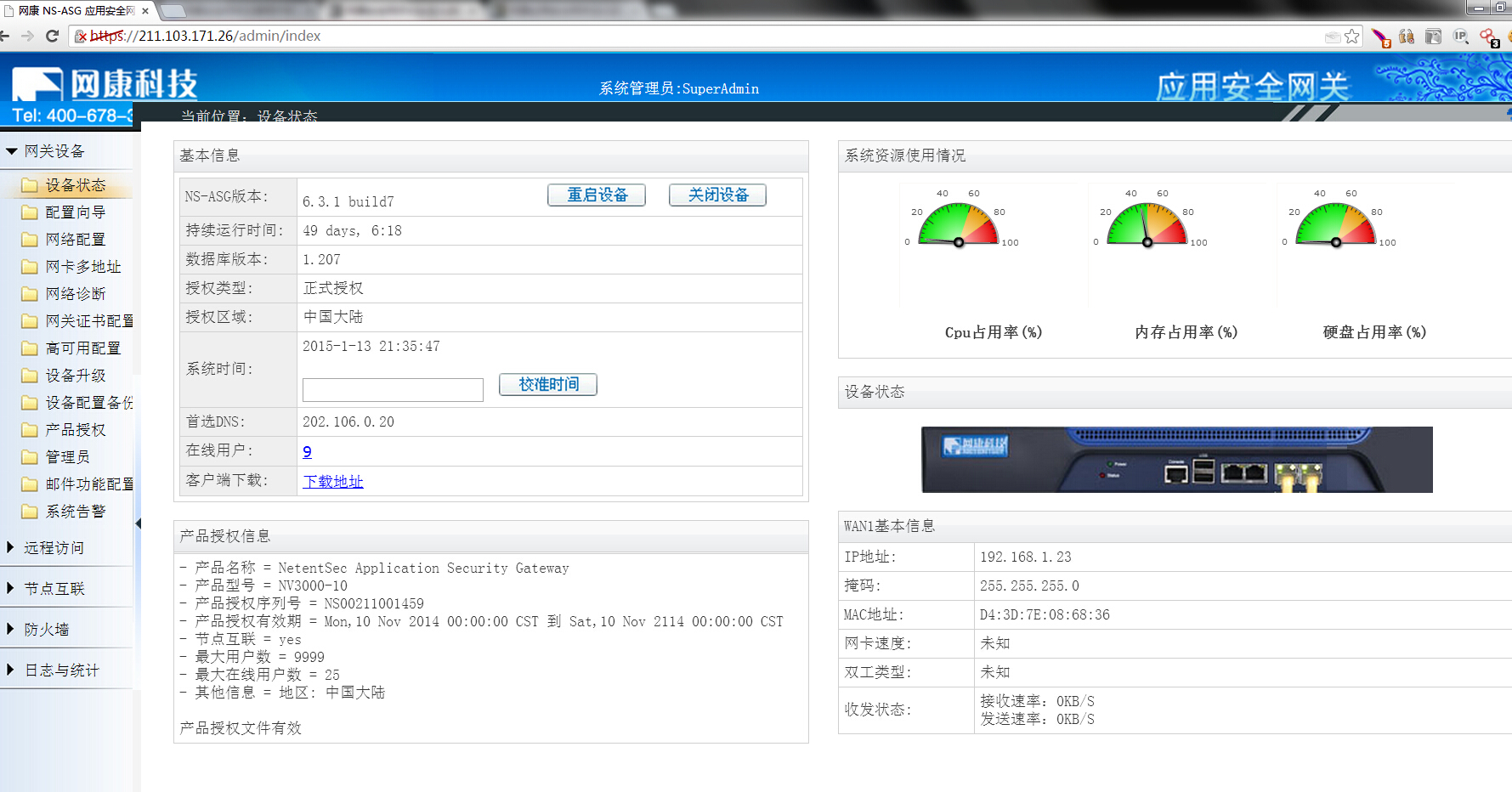Click WAN1 IP value 192.168.1.23
Viewport: 1512px width, 792px height.
(x=1025, y=557)
